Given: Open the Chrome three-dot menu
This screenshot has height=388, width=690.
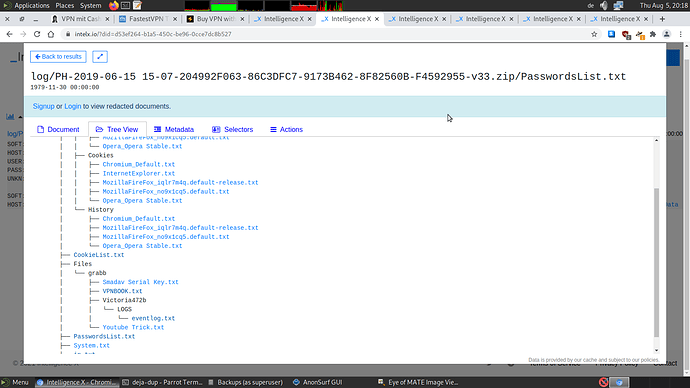Looking at the screenshot, I should click(x=681, y=34).
